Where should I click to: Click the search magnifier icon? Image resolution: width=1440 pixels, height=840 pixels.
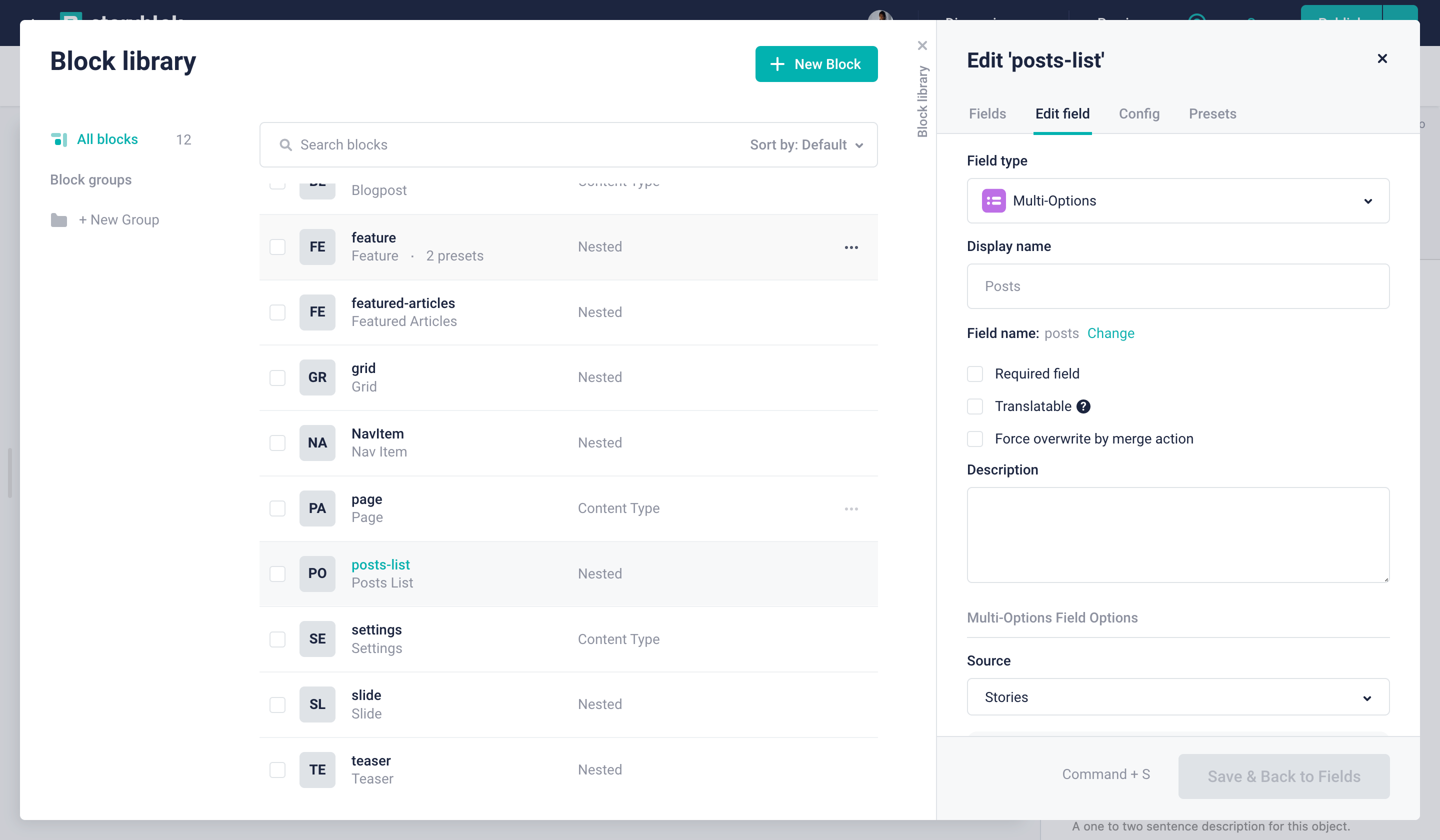(285, 145)
